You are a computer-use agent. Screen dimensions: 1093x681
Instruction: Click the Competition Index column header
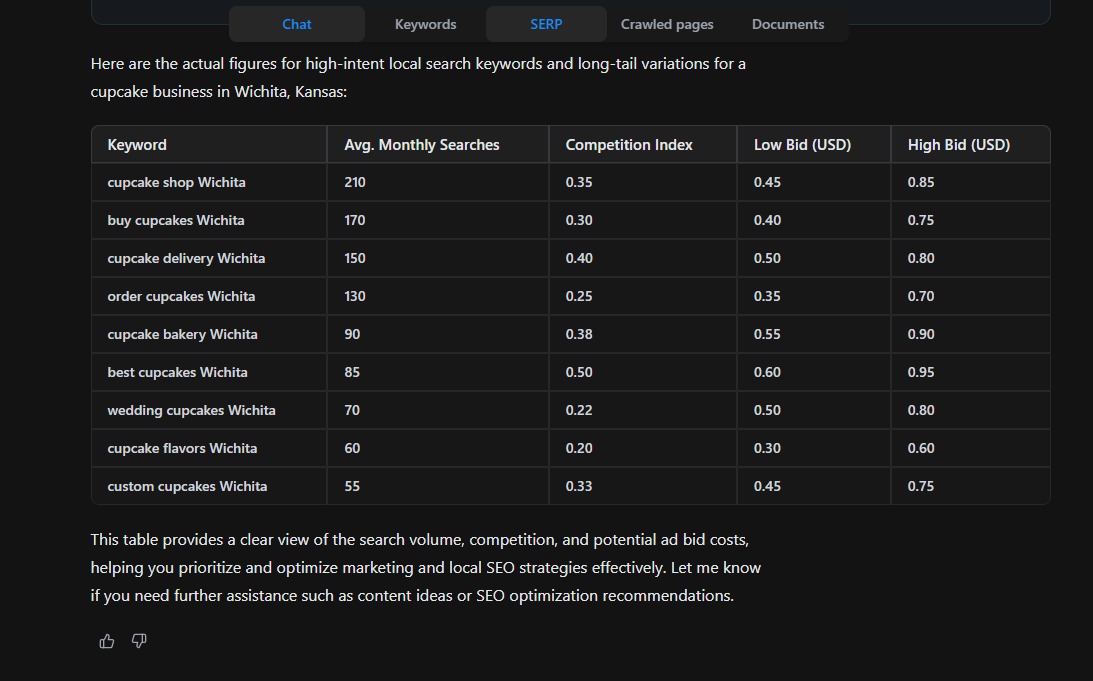pos(629,145)
